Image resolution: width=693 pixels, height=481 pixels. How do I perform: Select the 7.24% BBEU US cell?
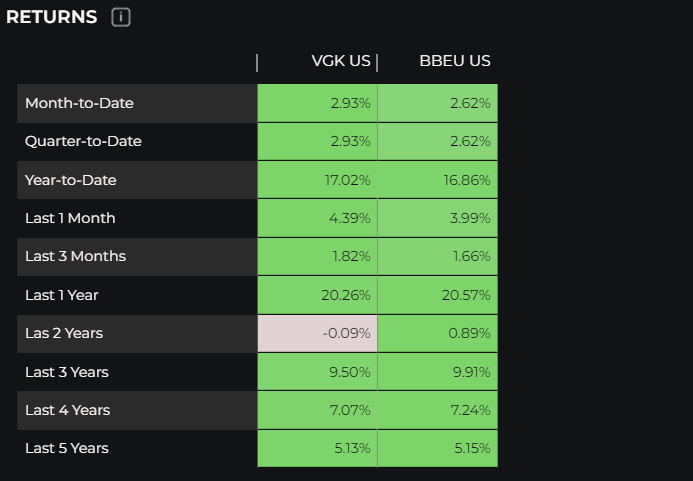(437, 410)
